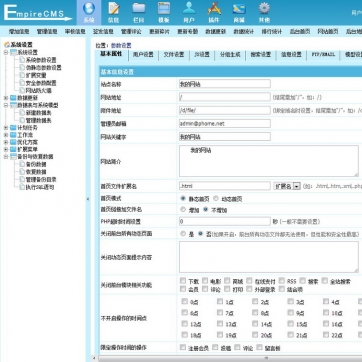
Task: Select 增加 radio for homepage link filename
Action: (183, 210)
